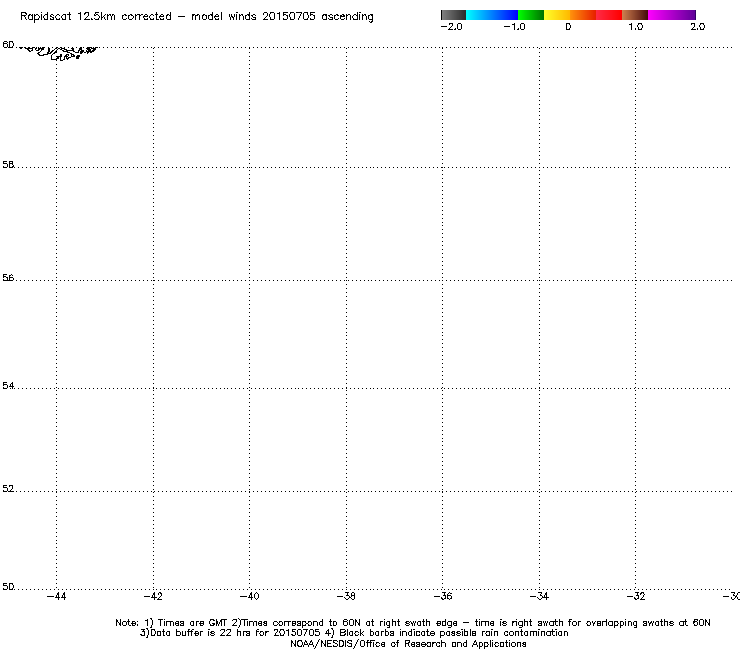Image resolution: width=740 pixels, height=650 pixels.
Task: Click the longitude label -40
Action: coord(250,597)
